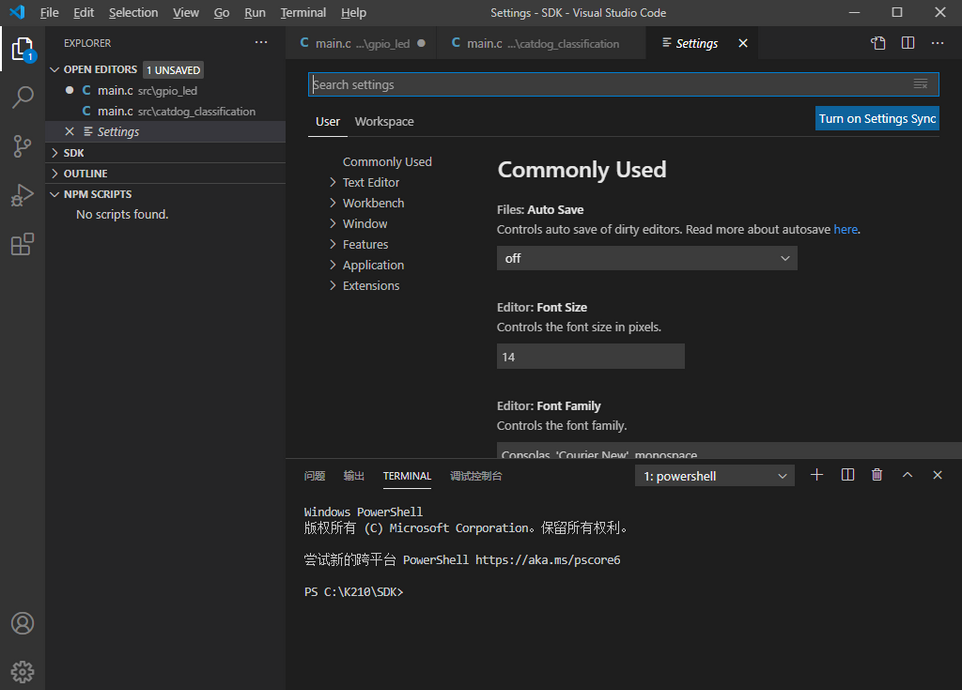Open the Help menu
The height and width of the screenshot is (690, 964).
pyautogui.click(x=354, y=12)
